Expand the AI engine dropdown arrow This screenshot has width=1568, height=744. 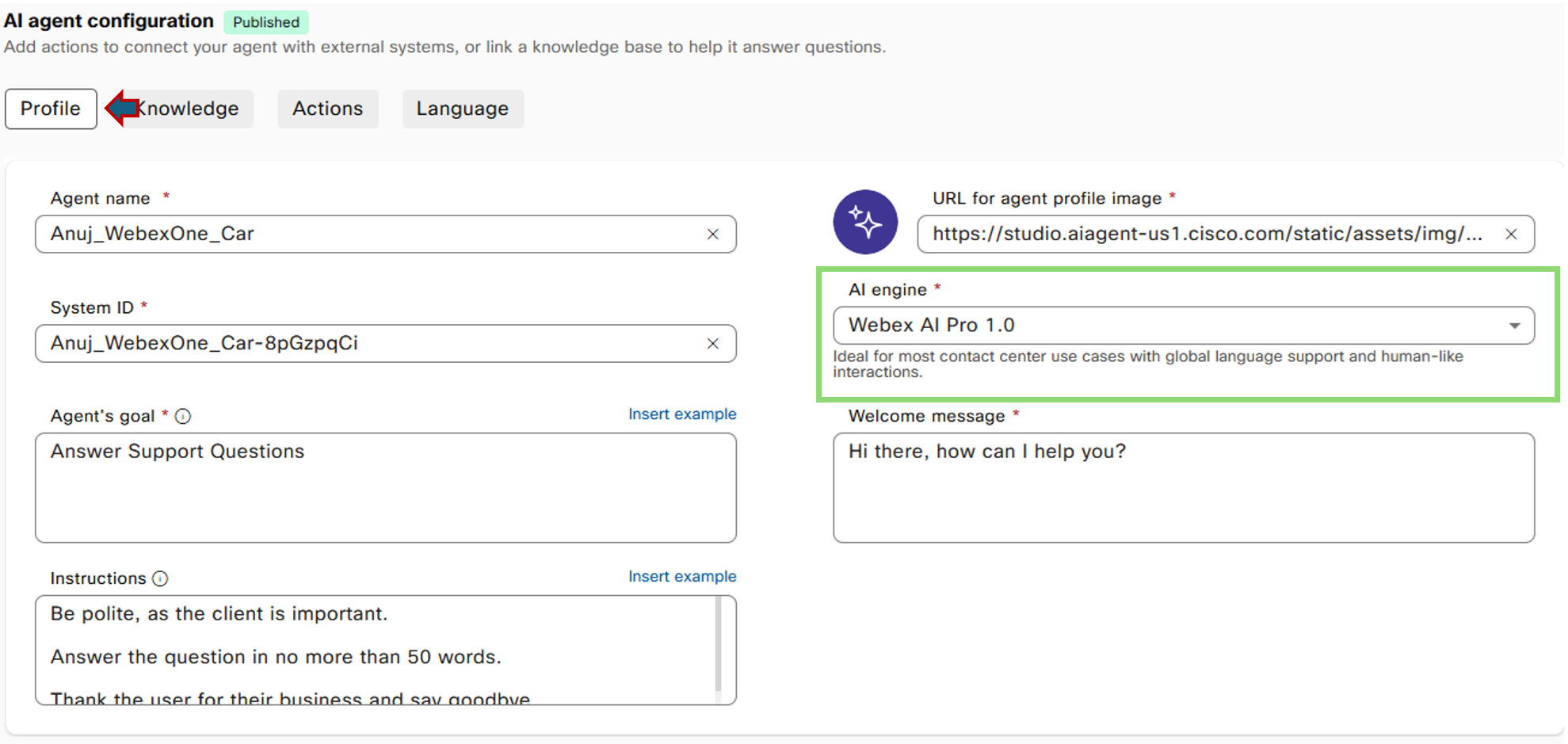point(1513,326)
